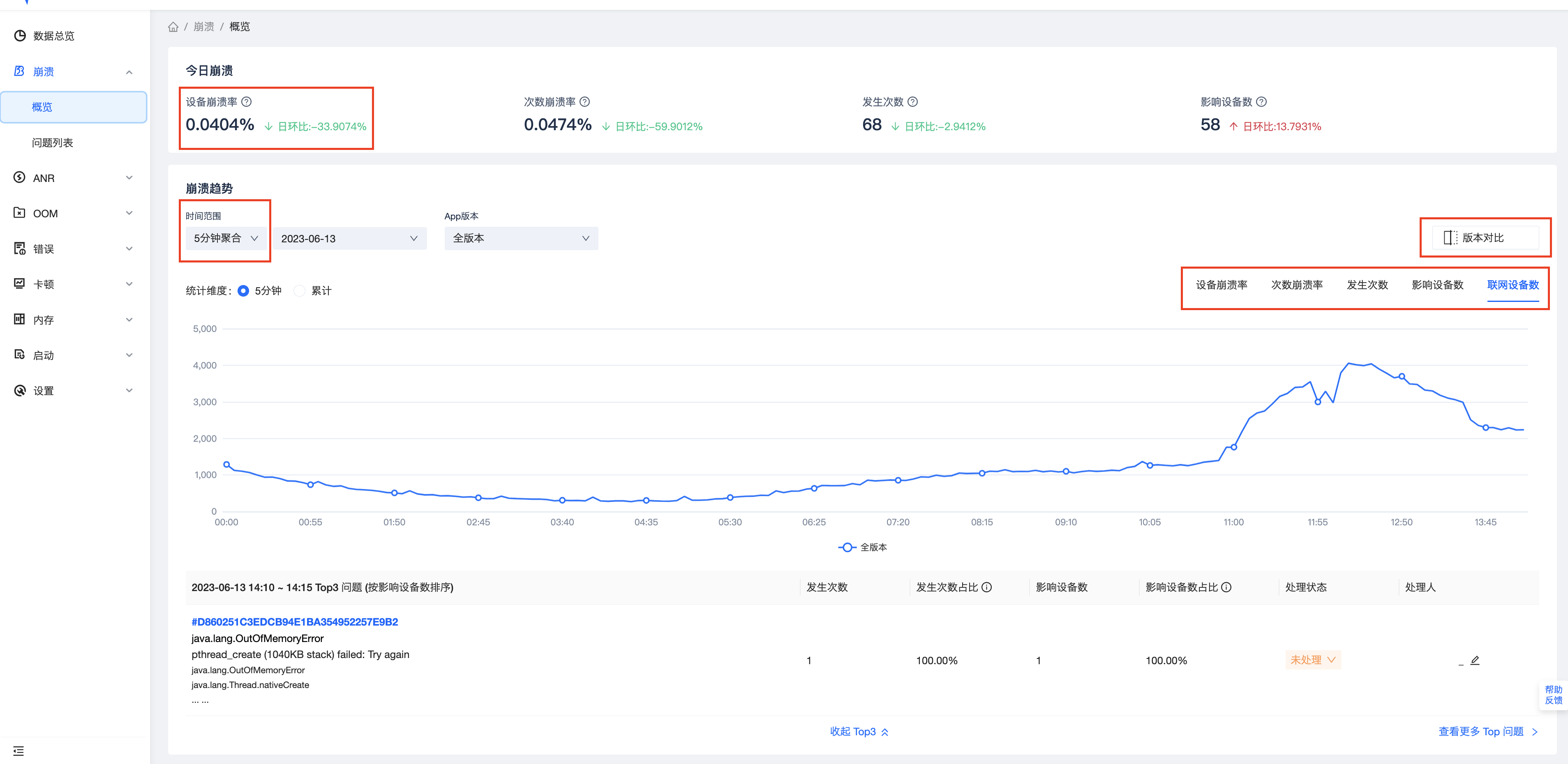The height and width of the screenshot is (764, 1568).
Task: Click the 设置 sidebar icon
Action: 19,391
